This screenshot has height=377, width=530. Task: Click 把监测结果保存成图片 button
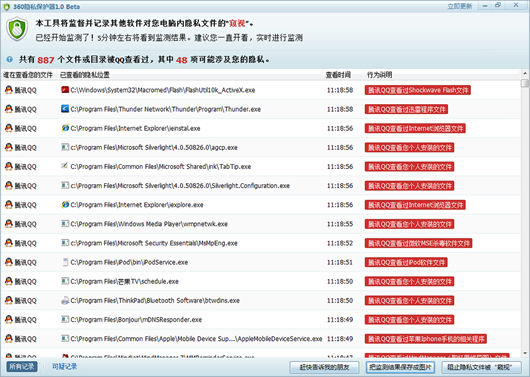[x=400, y=367]
